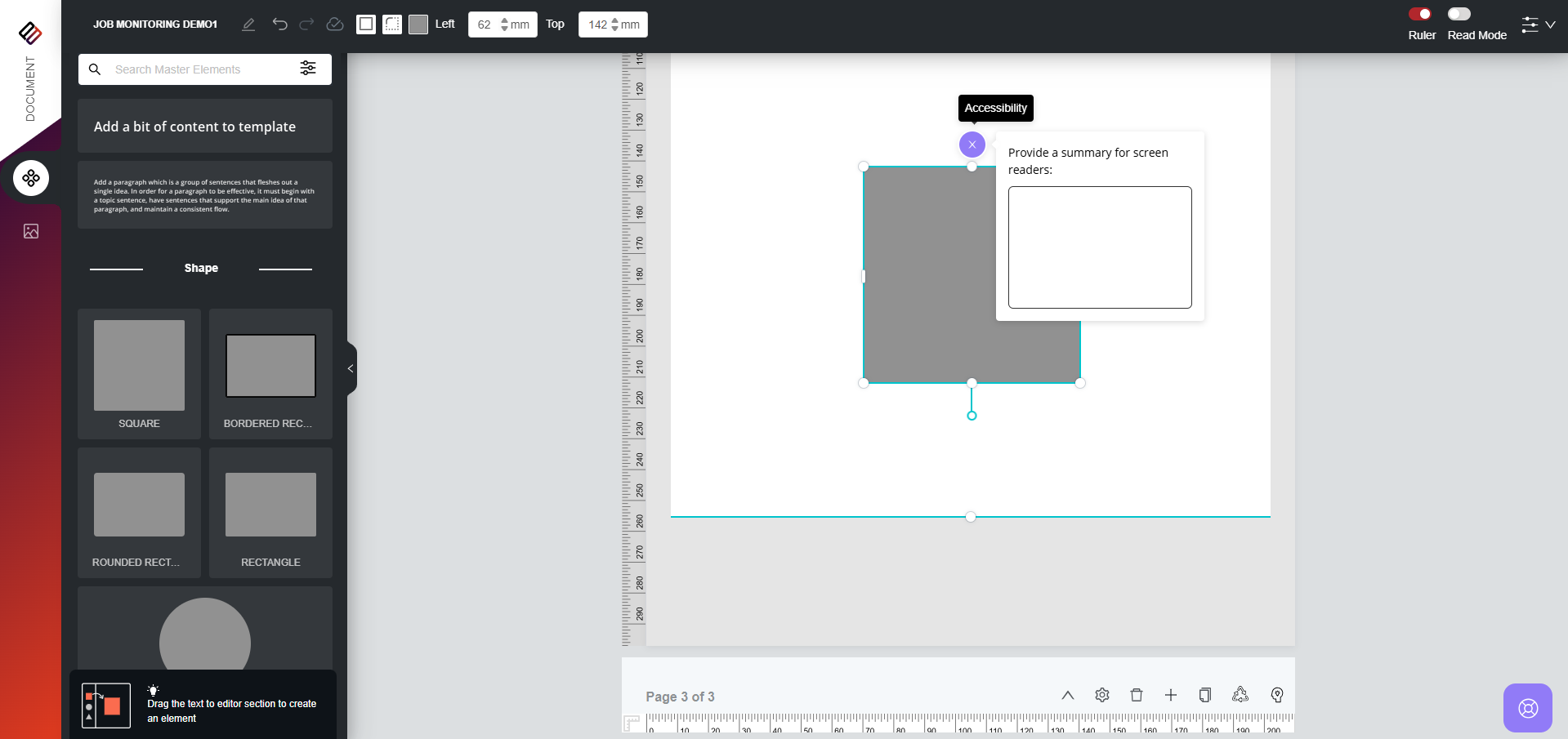
Task: Add a new page with plus icon
Action: click(1170, 695)
